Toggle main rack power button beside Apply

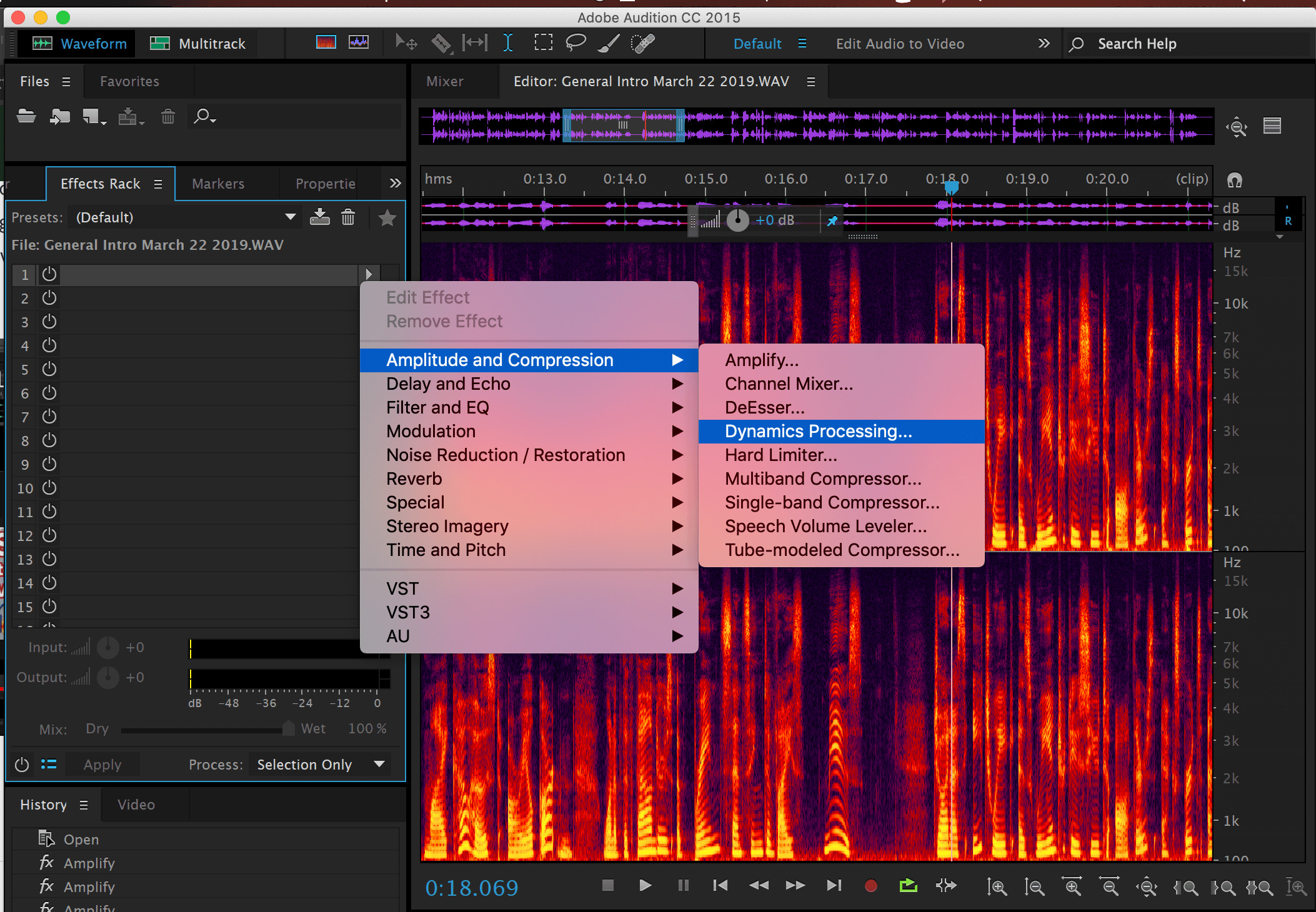pyautogui.click(x=22, y=765)
